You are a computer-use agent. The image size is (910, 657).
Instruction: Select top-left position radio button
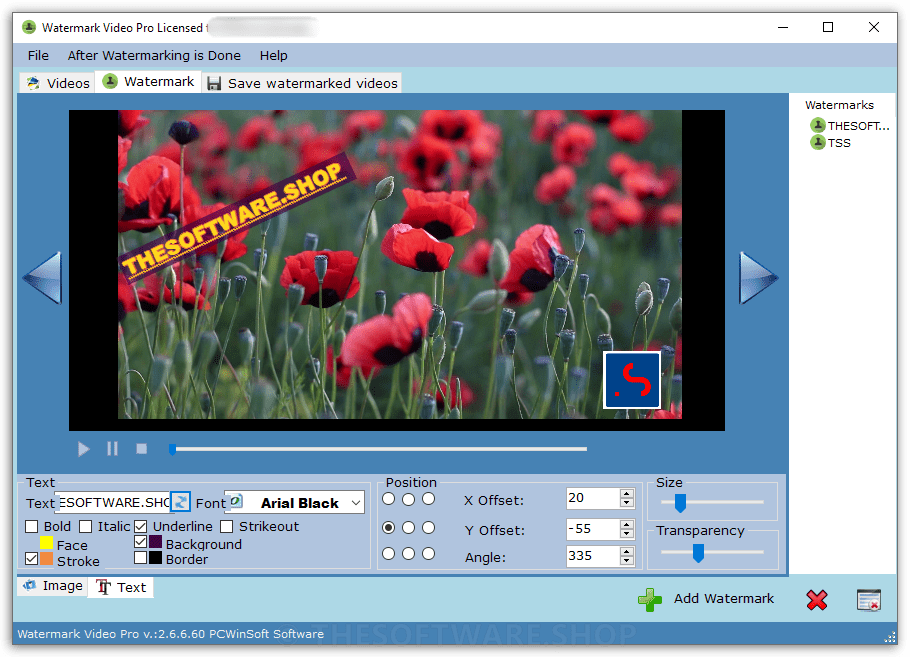[389, 499]
